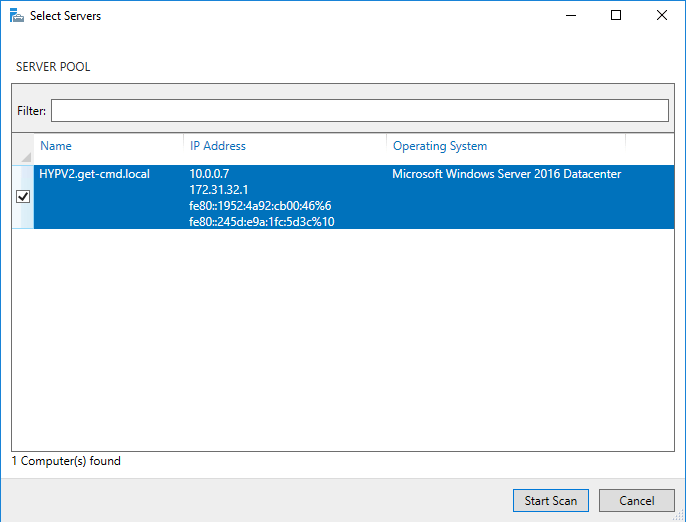The width and height of the screenshot is (686, 522).
Task: Click the fe80::1952:4a92:cb00:46%6 address
Action: pyautogui.click(x=260, y=206)
